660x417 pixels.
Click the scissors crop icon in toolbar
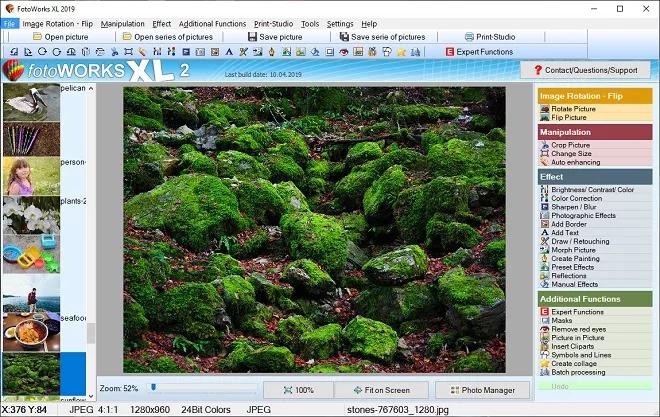click(114, 52)
